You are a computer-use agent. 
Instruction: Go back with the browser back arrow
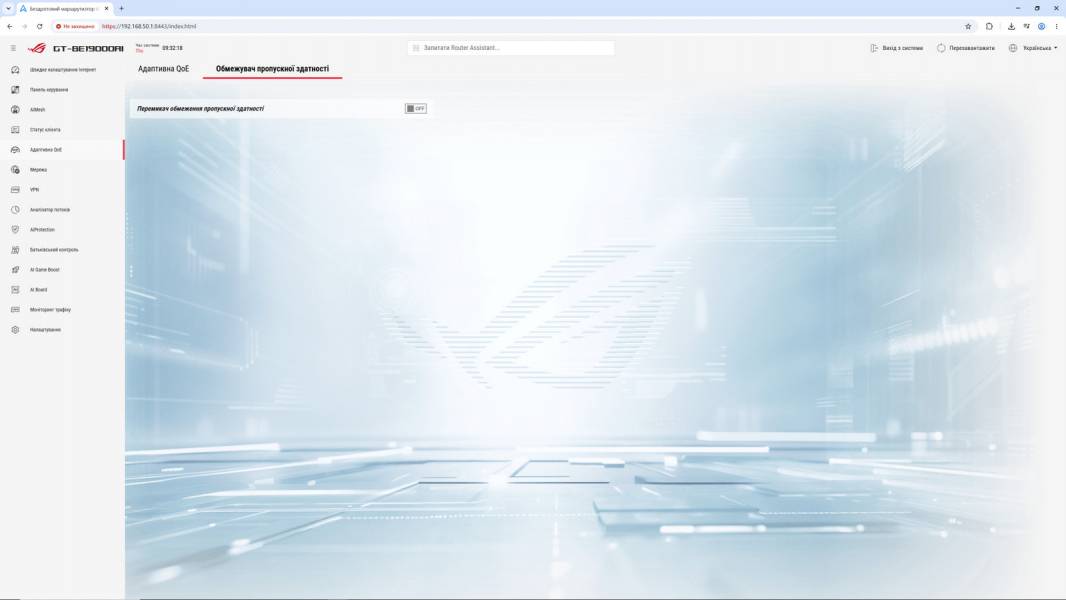point(10,27)
